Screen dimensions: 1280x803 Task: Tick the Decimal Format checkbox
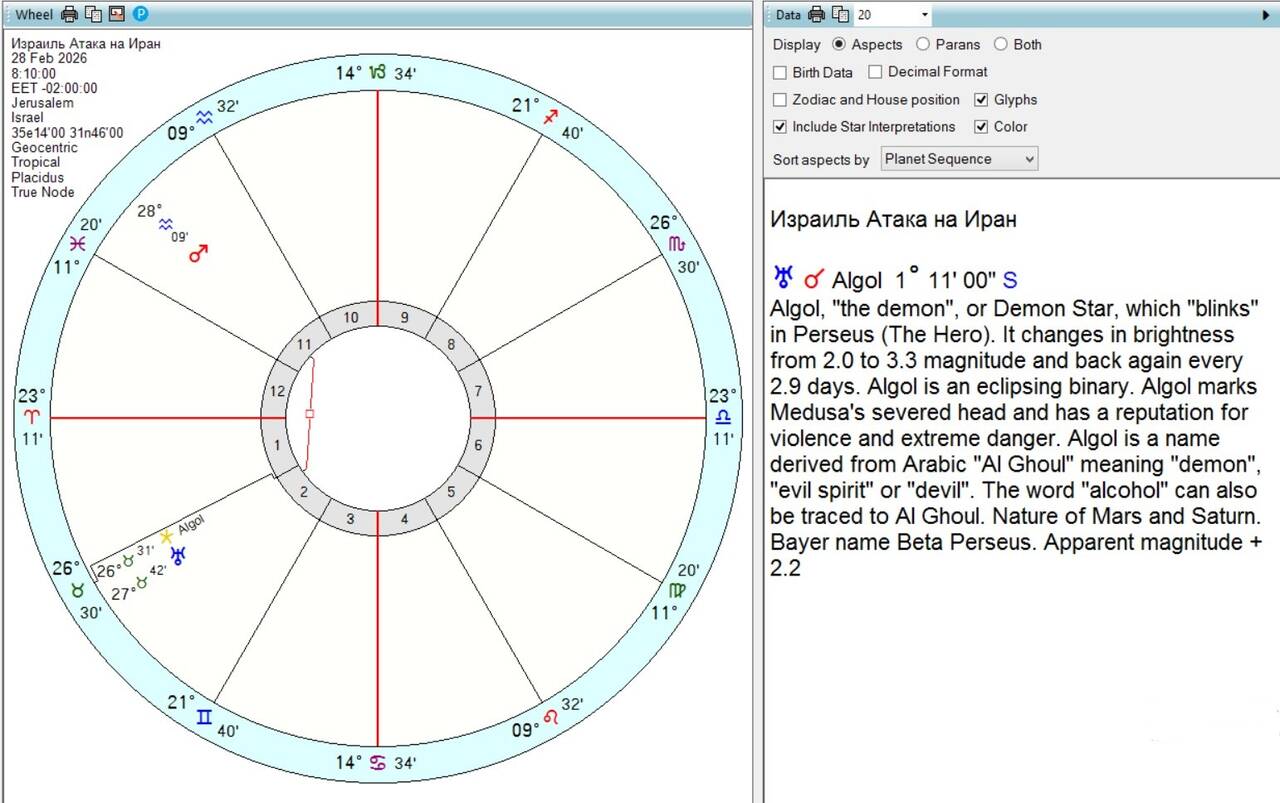(875, 72)
